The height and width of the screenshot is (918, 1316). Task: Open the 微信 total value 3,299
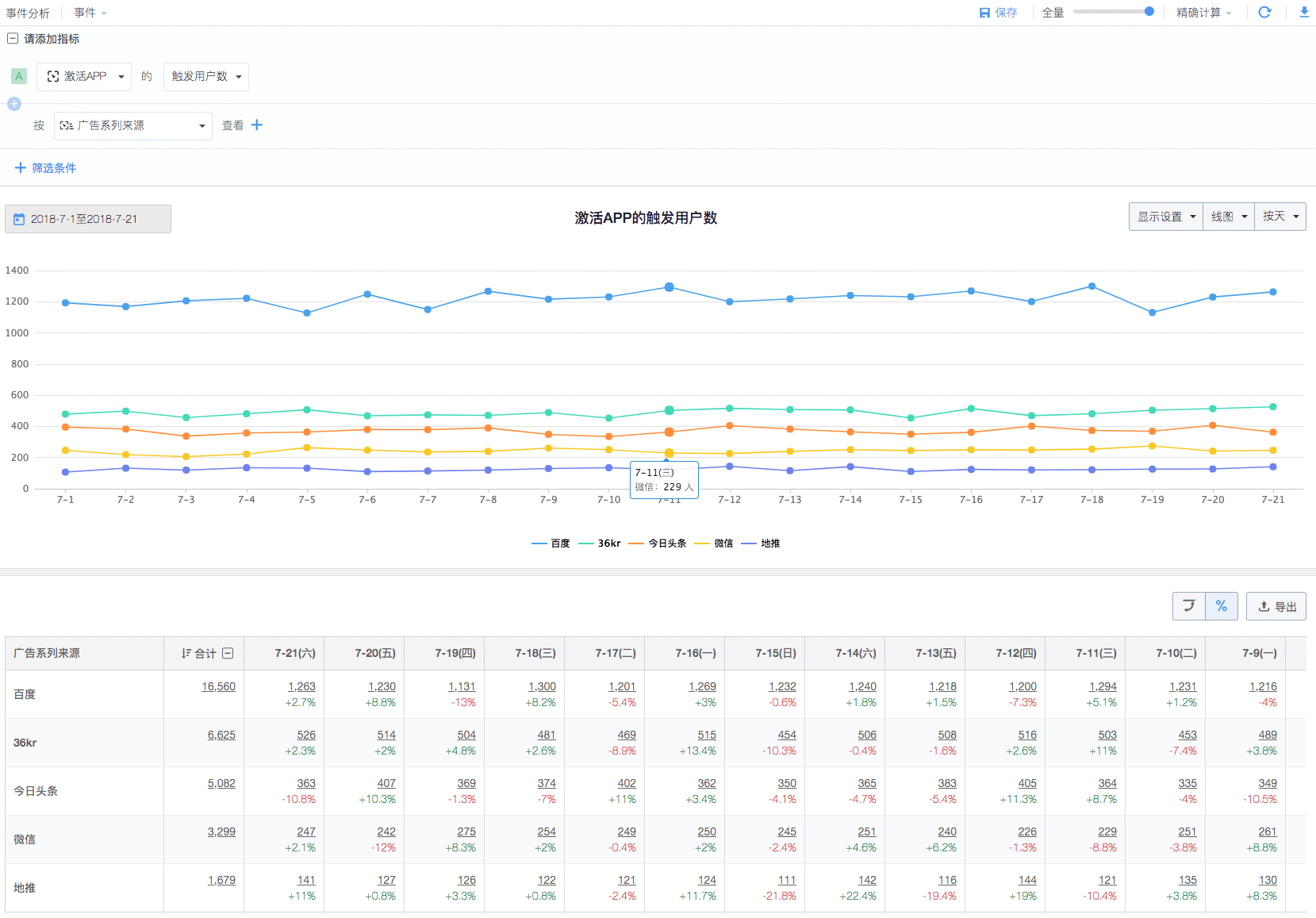221,832
